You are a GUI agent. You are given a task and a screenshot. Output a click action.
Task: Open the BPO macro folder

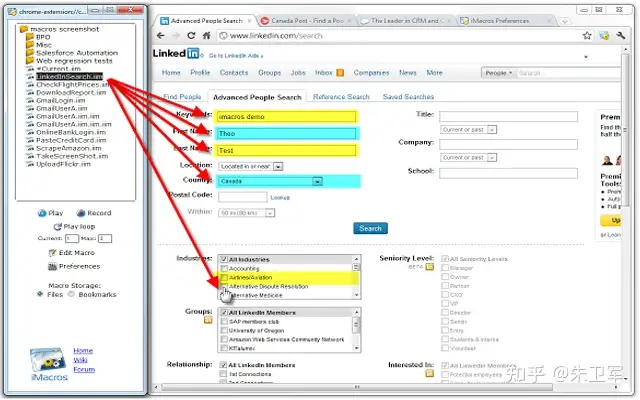tap(38, 37)
